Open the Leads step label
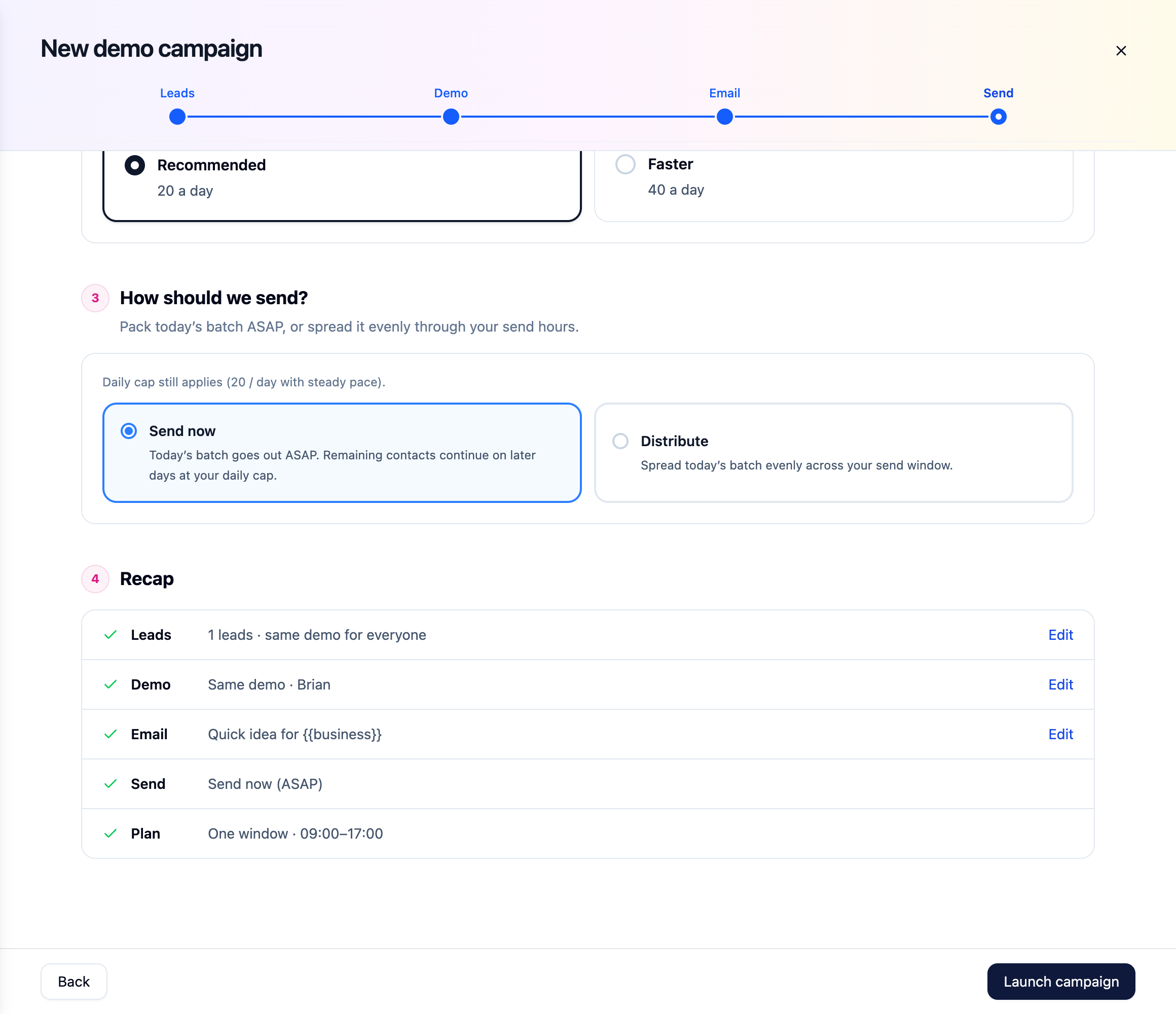This screenshot has height=1014, width=1176. (x=177, y=93)
